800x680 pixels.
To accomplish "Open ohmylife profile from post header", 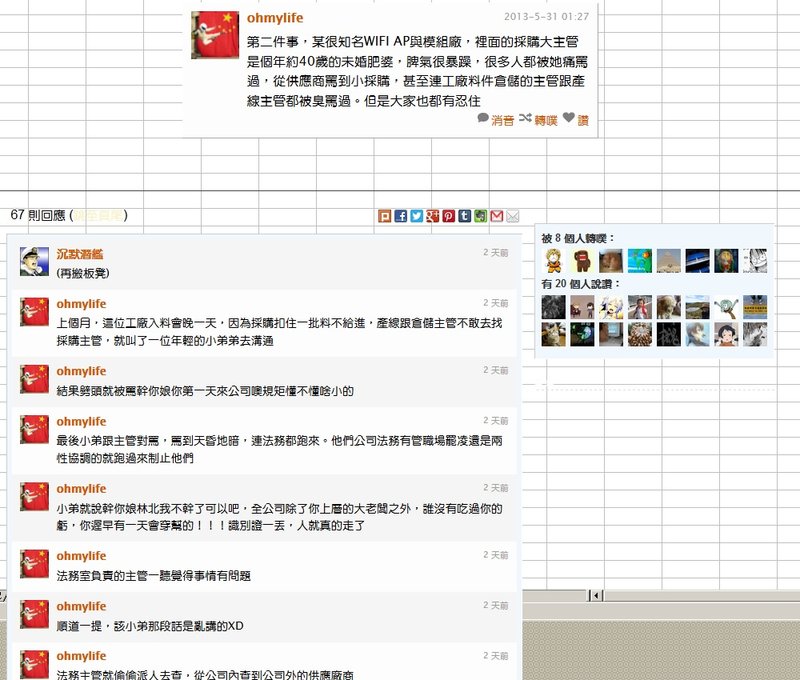I will tap(275, 18).
